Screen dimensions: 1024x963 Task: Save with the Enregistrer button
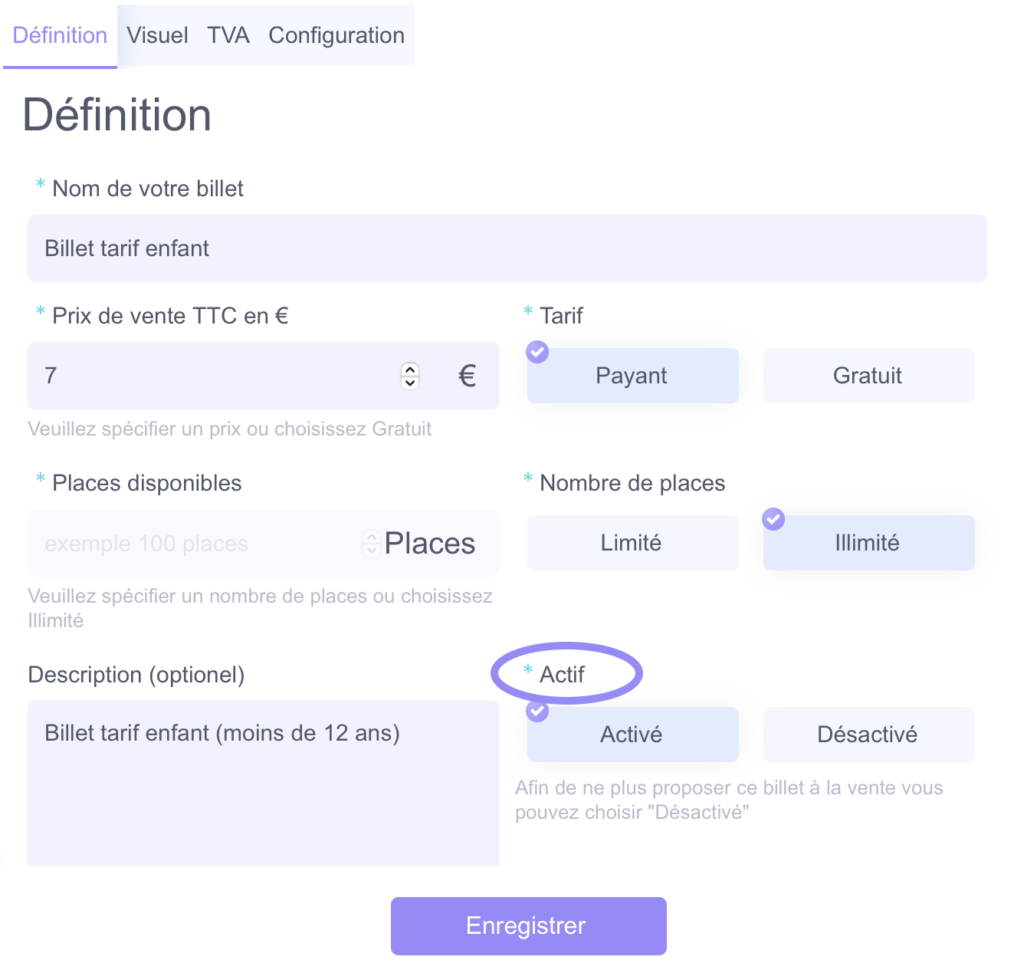(x=528, y=926)
